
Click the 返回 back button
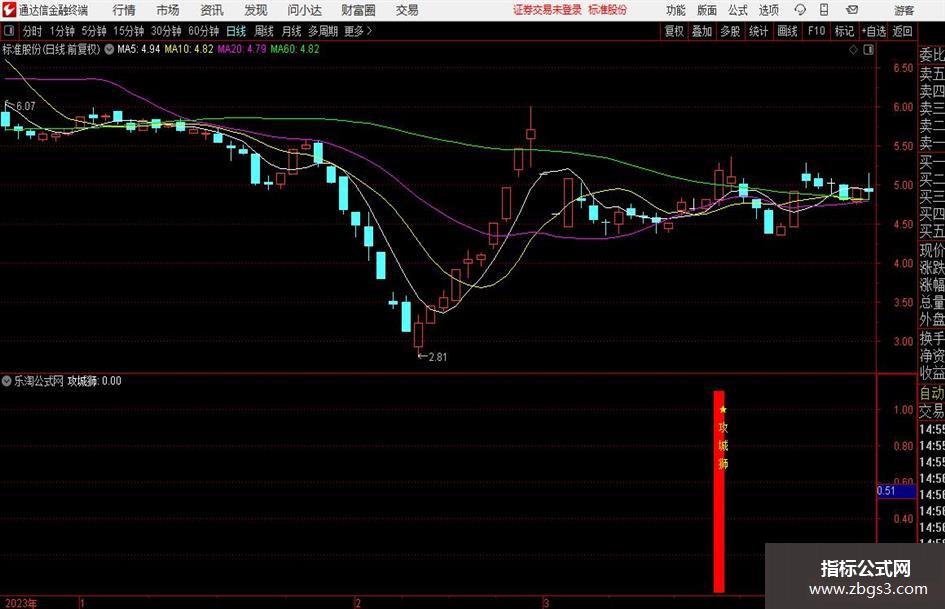click(902, 31)
